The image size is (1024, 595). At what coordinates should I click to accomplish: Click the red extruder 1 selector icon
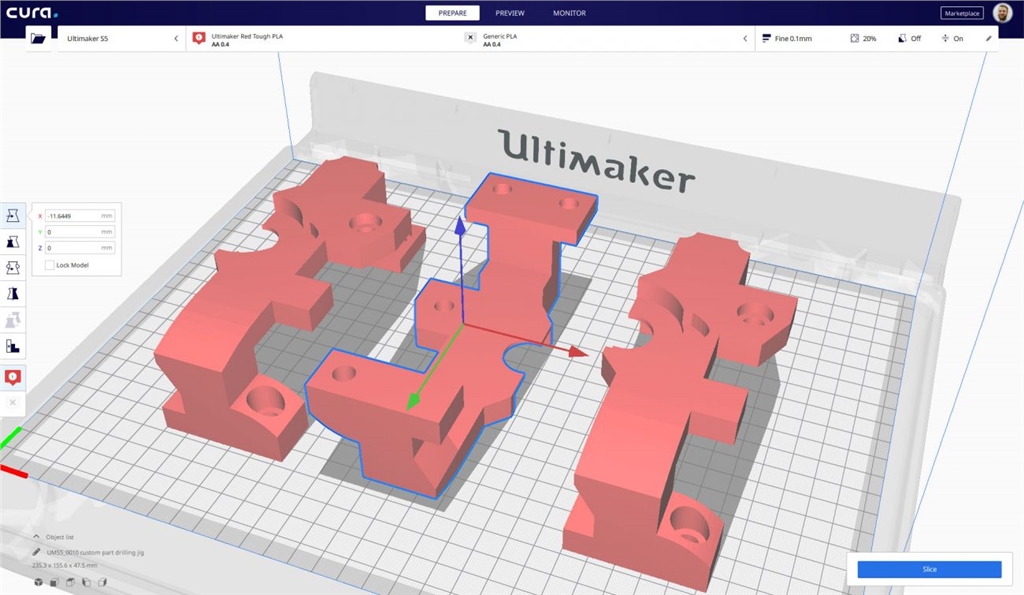click(x=14, y=376)
